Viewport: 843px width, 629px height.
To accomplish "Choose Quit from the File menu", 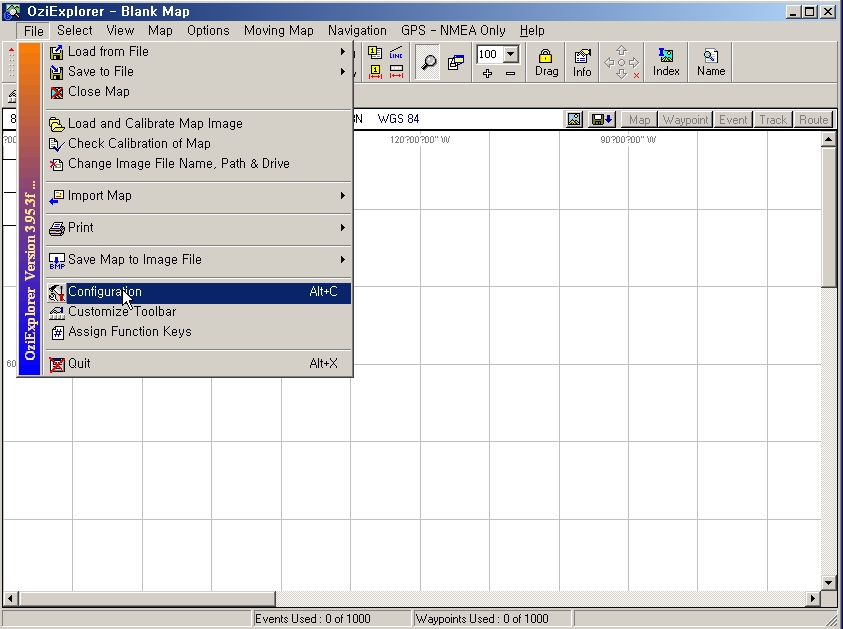I will pos(198,364).
